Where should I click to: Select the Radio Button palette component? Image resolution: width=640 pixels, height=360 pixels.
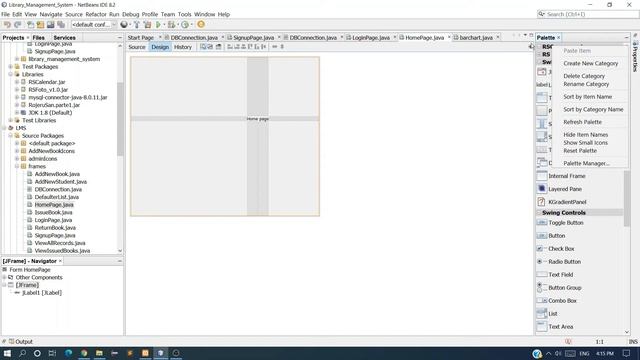pyautogui.click(x=564, y=262)
